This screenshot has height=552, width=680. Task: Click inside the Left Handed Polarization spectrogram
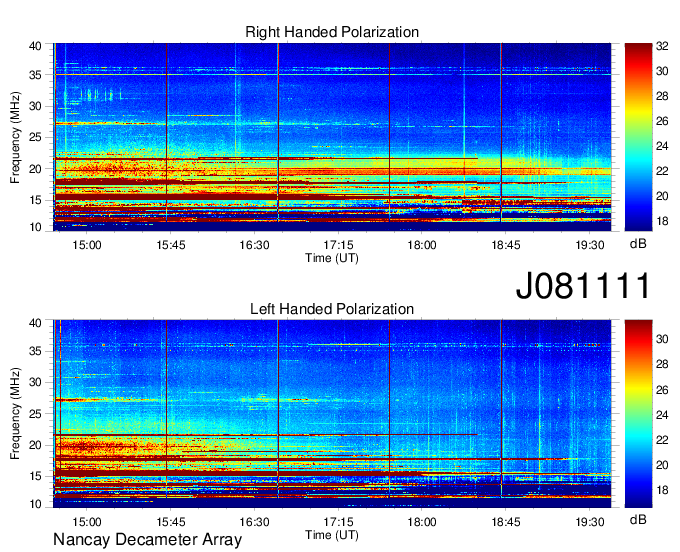(332, 414)
